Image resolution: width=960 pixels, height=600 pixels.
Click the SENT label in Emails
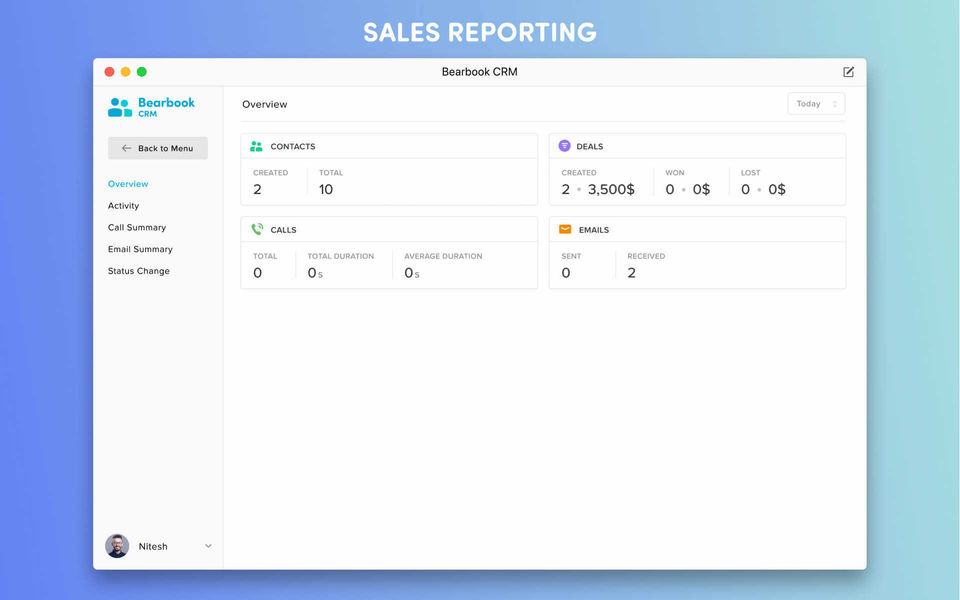(x=571, y=256)
